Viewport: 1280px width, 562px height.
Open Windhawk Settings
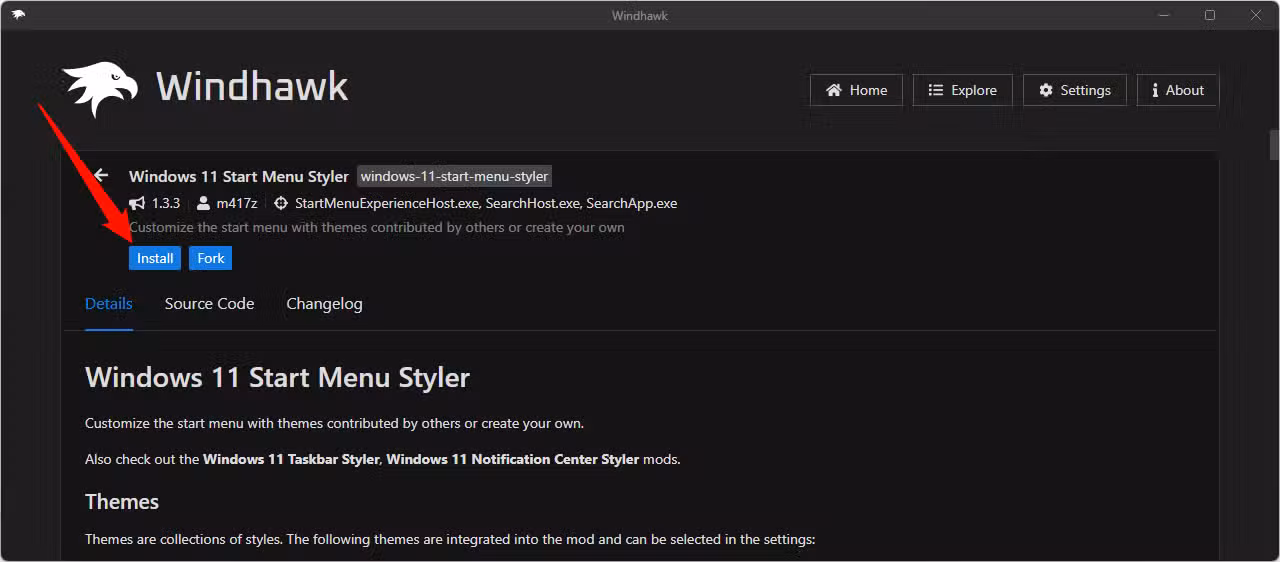coord(1074,90)
